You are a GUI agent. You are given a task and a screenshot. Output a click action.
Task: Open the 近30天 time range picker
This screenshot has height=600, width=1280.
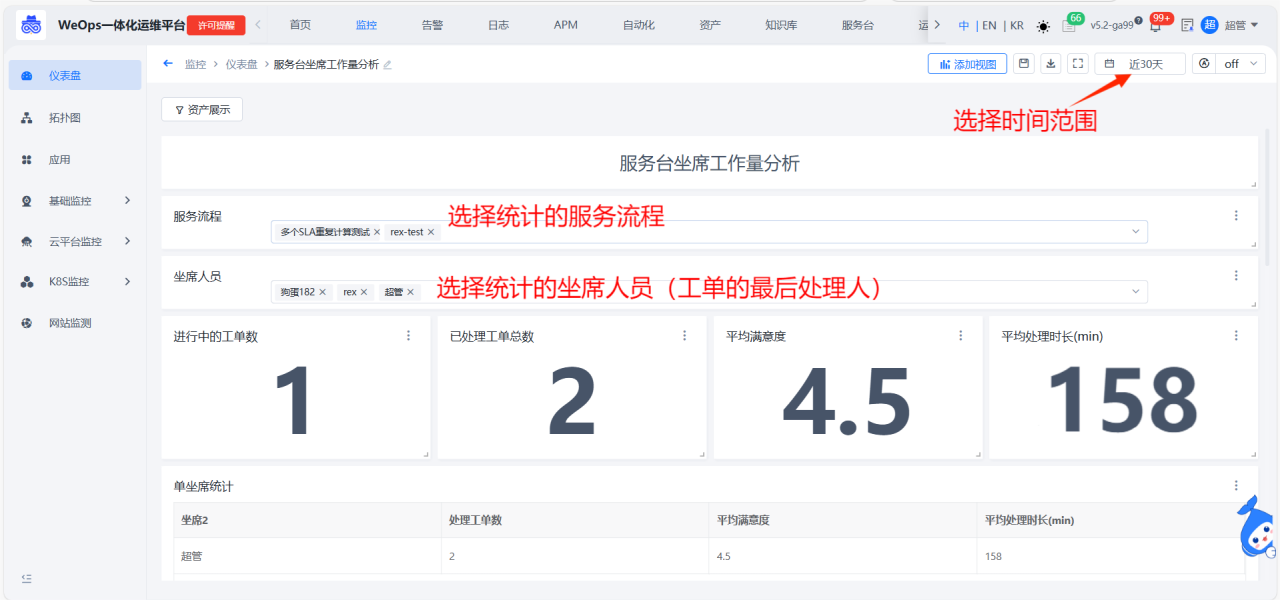tap(1140, 64)
